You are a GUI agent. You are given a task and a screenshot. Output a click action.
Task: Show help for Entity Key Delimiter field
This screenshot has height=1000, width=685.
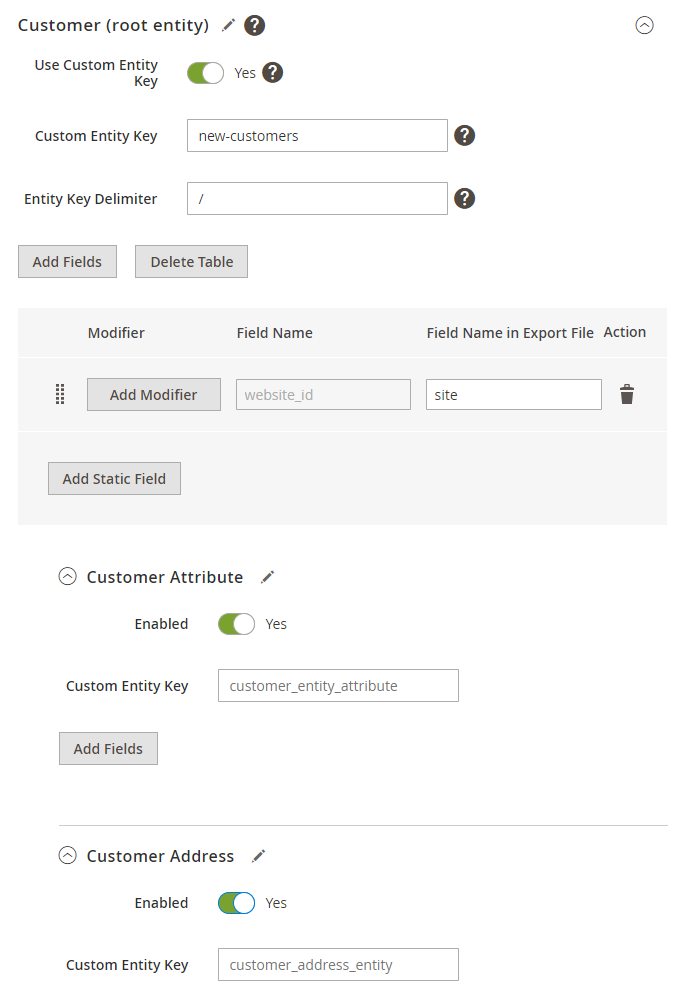pos(464,199)
